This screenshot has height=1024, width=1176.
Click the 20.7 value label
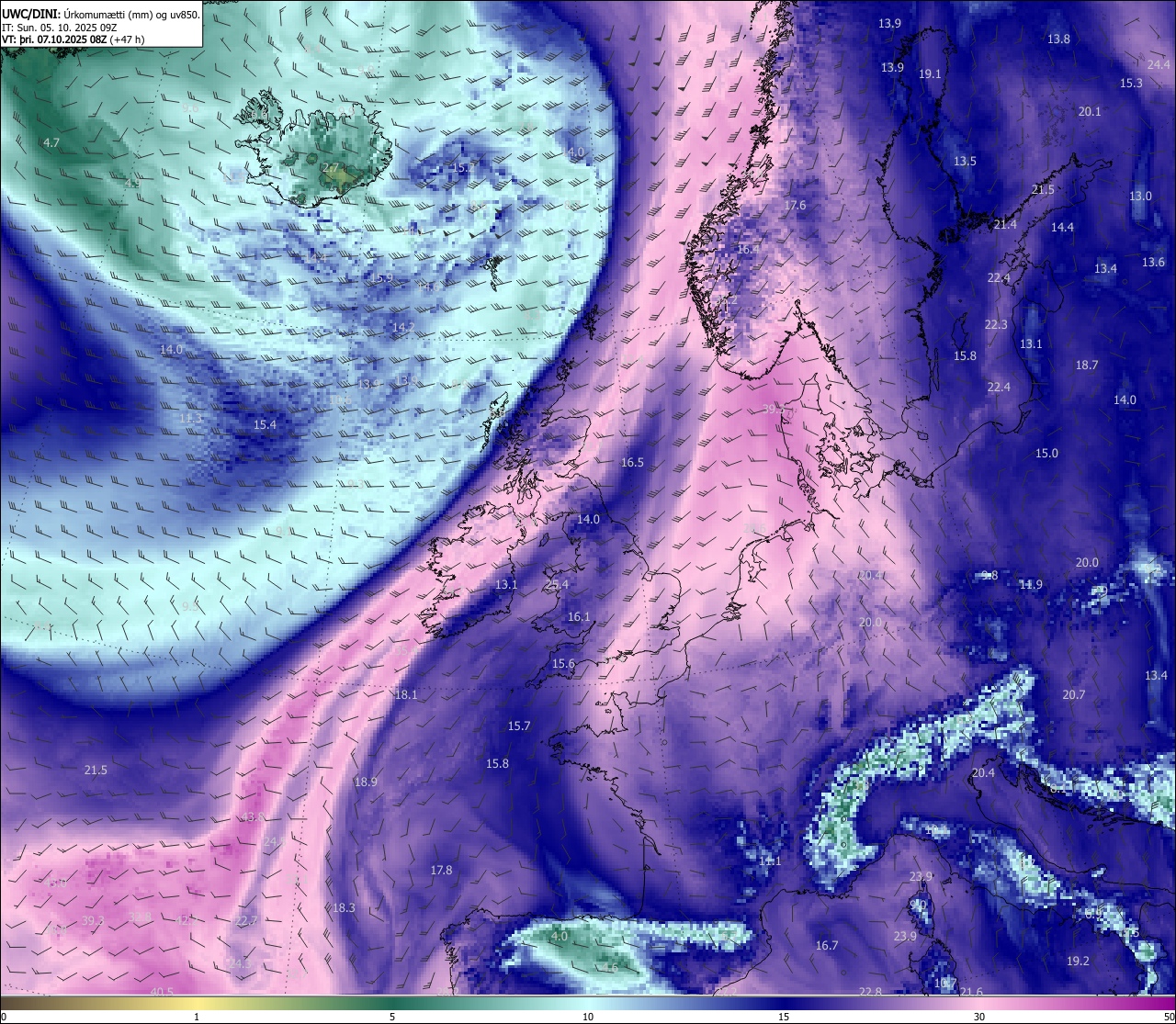1073,695
